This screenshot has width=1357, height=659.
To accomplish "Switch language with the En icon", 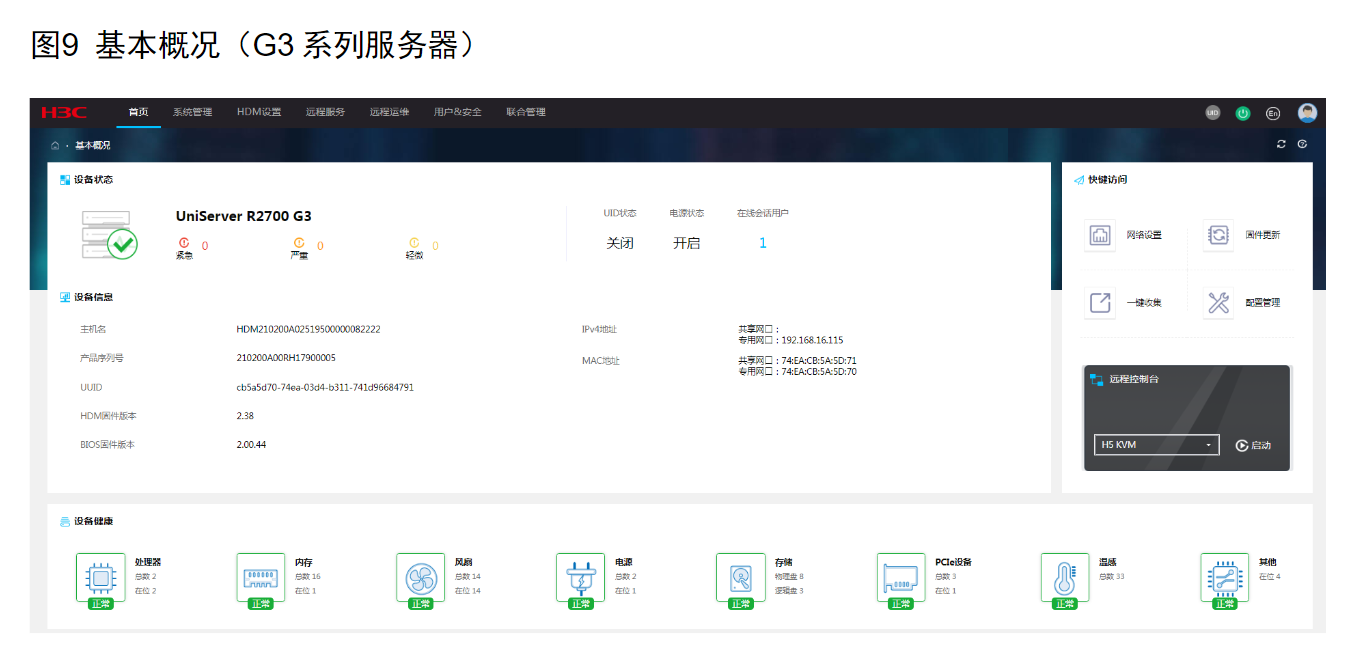I will 1273,113.
